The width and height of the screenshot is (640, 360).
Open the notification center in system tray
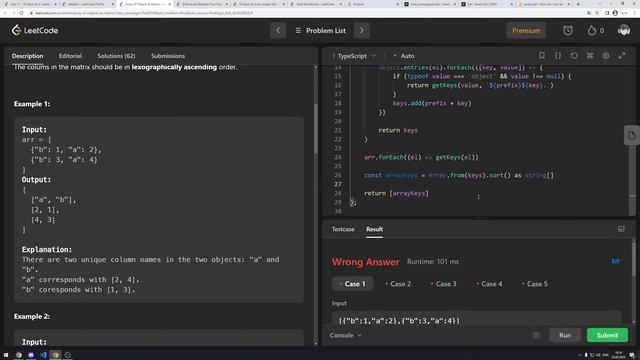pyautogui.click(x=632, y=355)
